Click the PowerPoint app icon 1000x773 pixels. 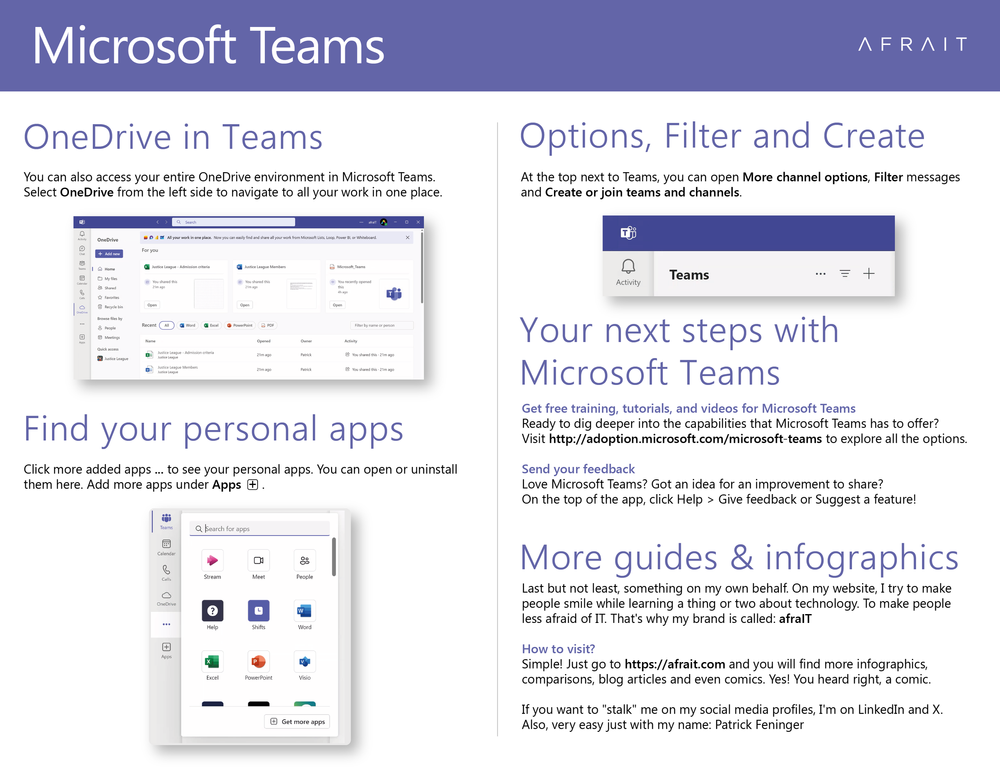click(258, 663)
